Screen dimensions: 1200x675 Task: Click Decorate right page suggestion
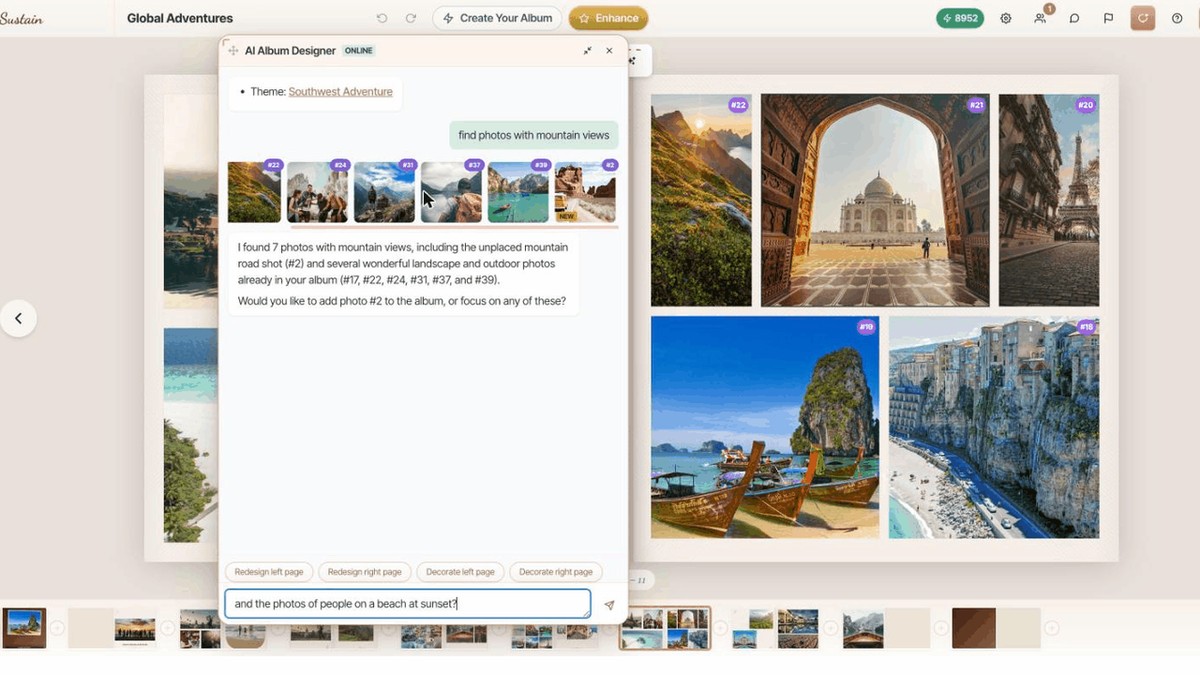point(556,572)
